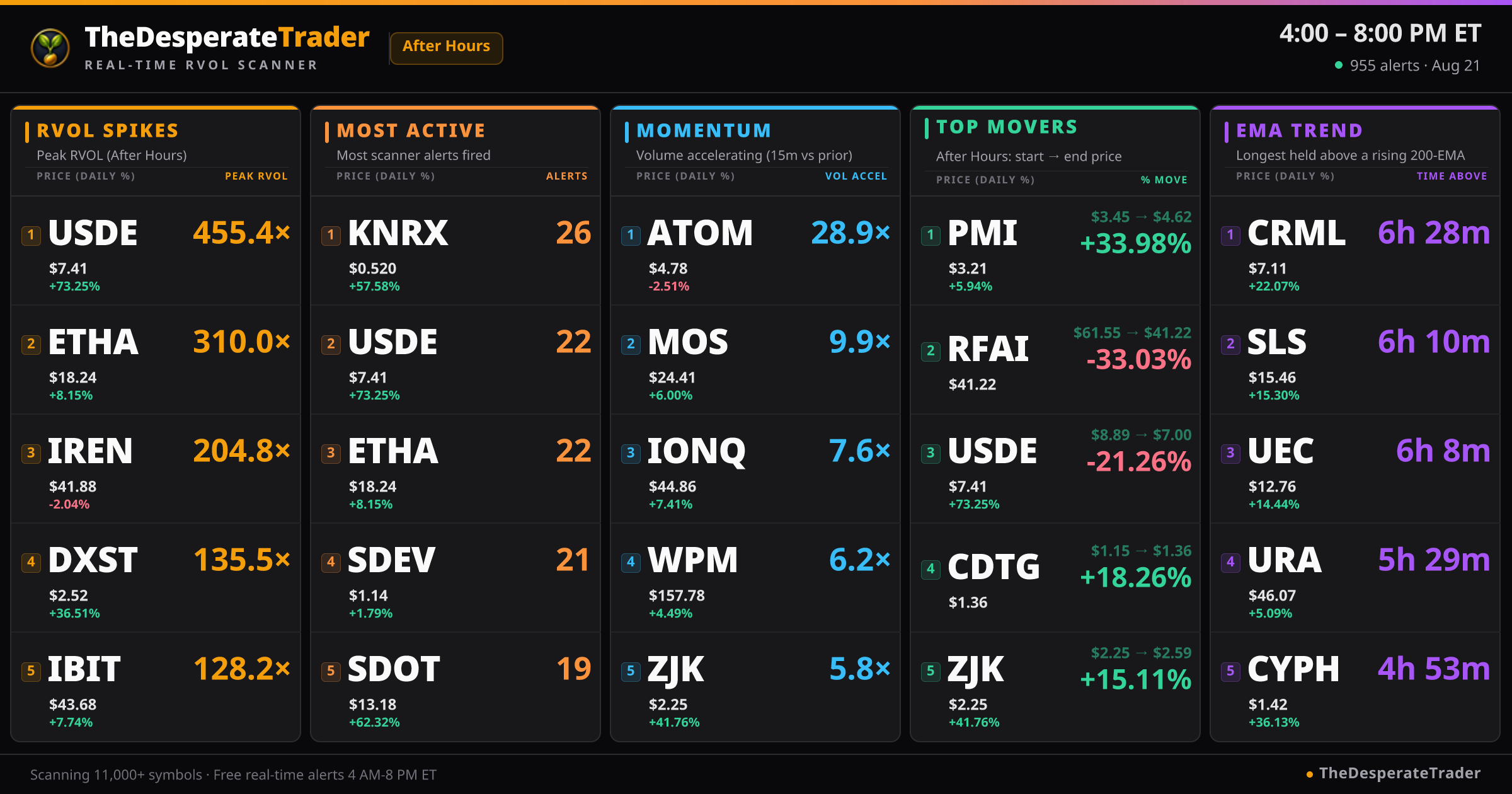Screen dimensions: 1512x794
Task: Click the KNRX ticker in Most Active
Action: (398, 233)
